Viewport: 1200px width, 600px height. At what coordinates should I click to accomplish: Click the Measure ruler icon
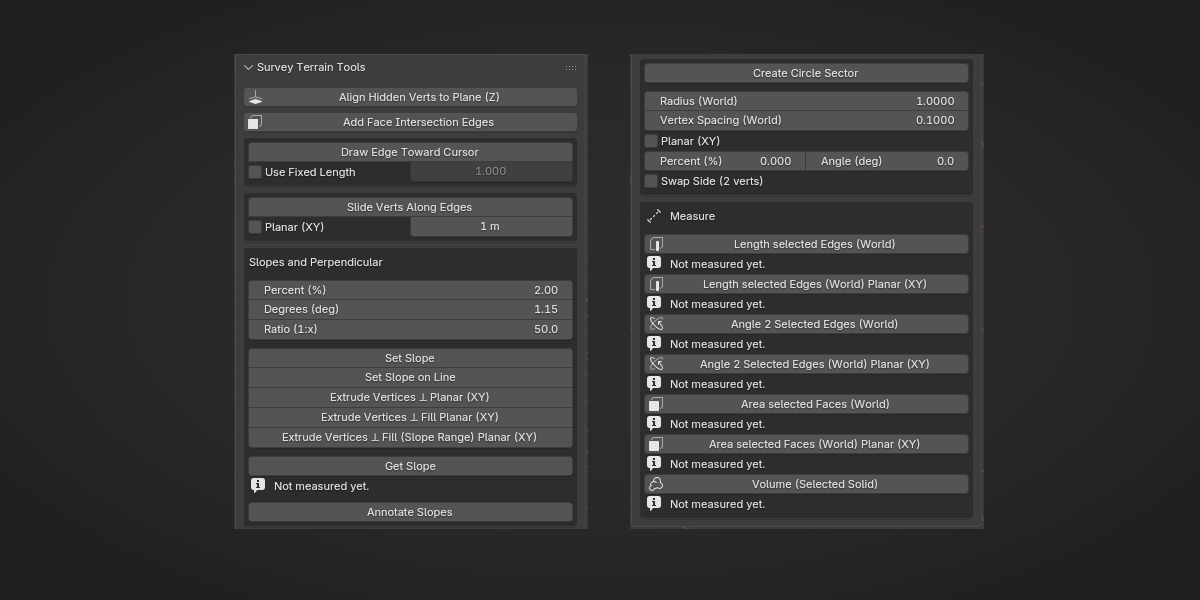pyautogui.click(x=654, y=216)
